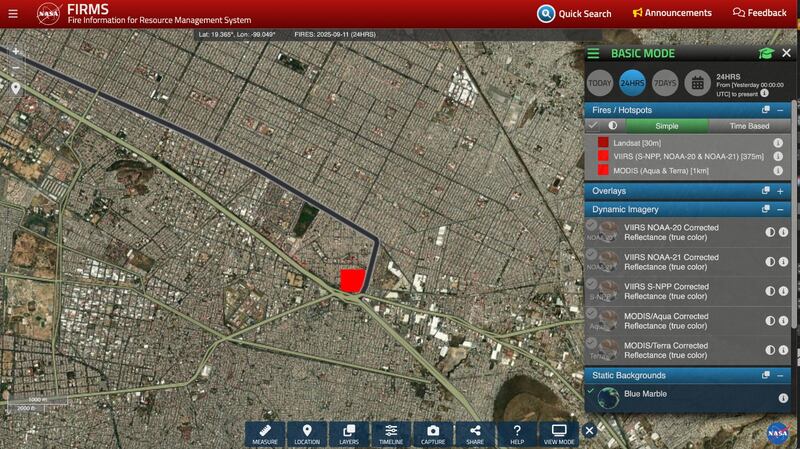Image resolution: width=800 pixels, height=449 pixels.
Task: Switch to Simple fire display
Action: (666, 126)
